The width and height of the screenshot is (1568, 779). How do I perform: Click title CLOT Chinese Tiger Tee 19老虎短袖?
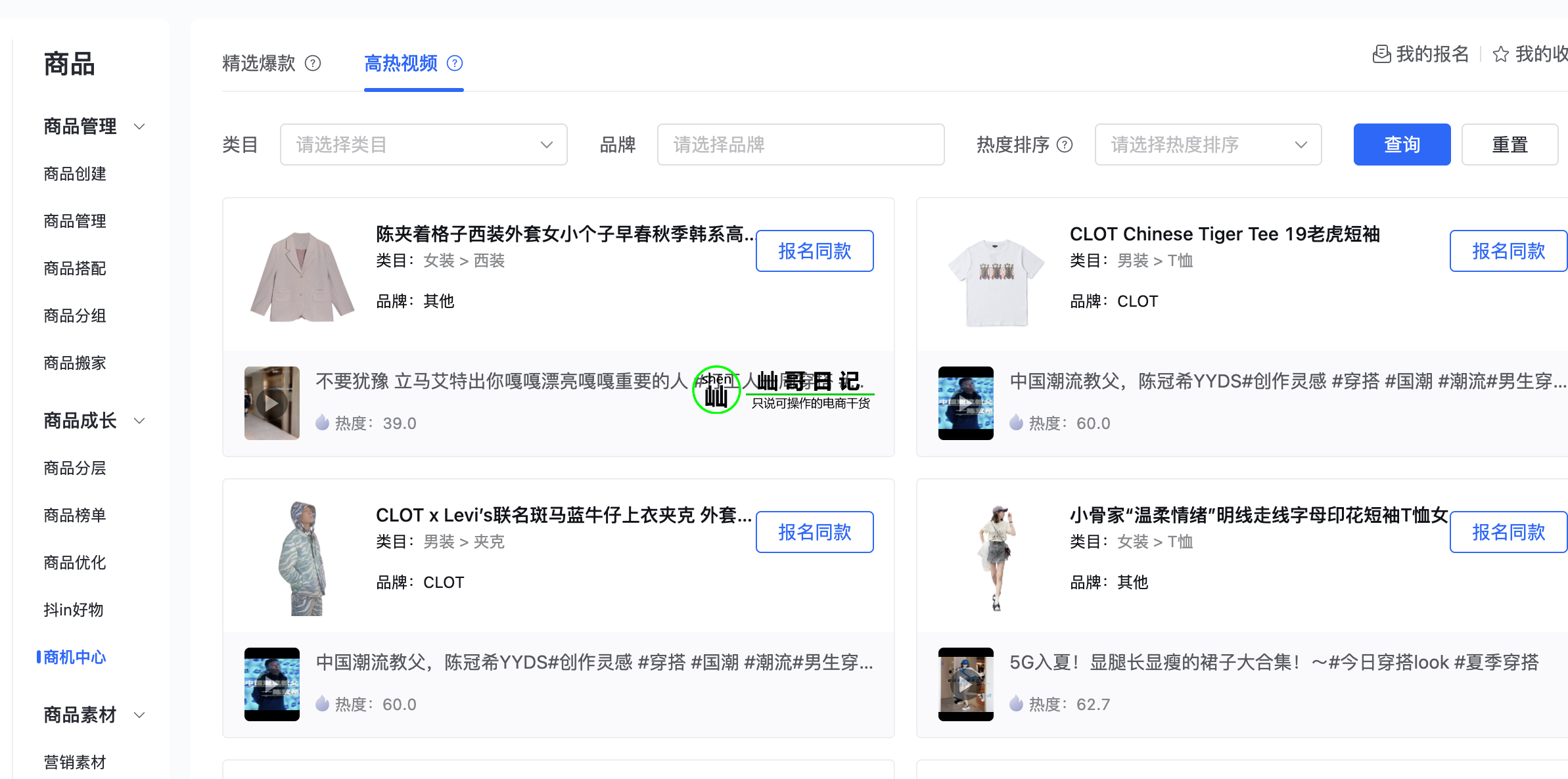[x=1224, y=233]
